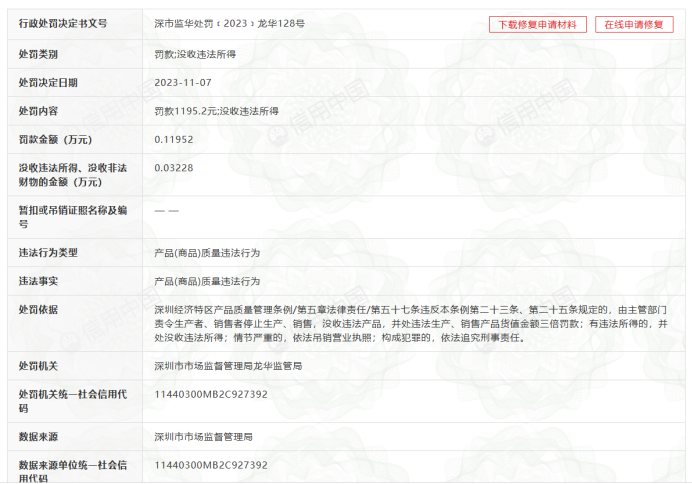Click the 没收违法所得、没收非法财物的金额 label
The height and width of the screenshot is (484, 692).
point(73,175)
